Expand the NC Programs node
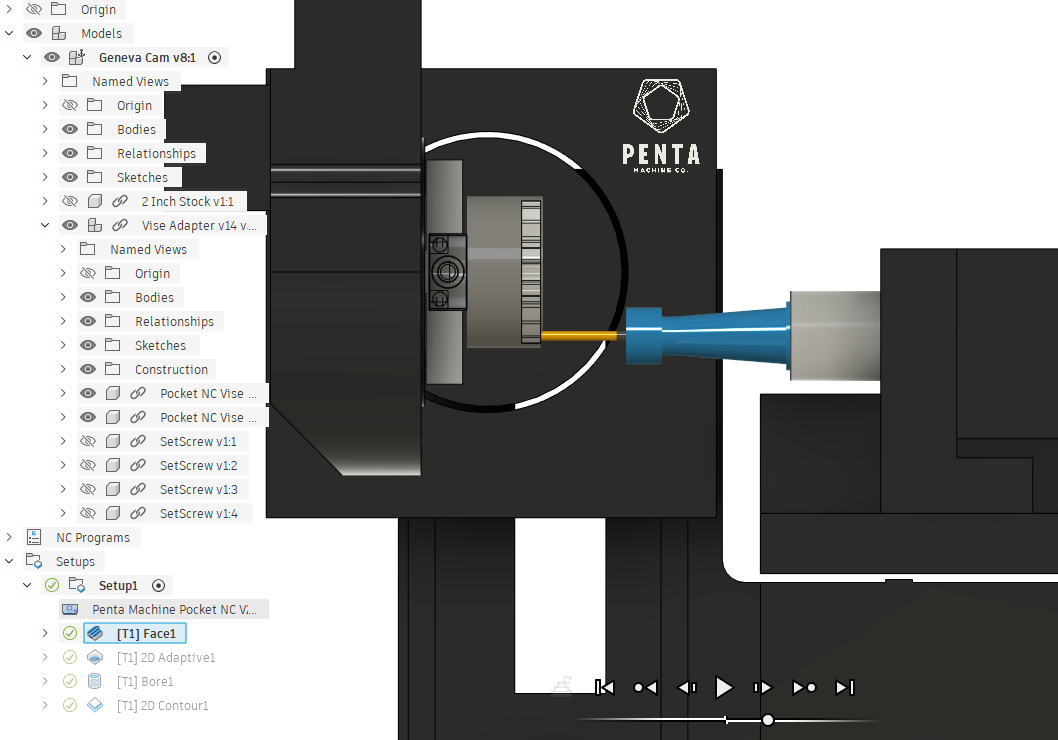The height and width of the screenshot is (740, 1058). pos(9,537)
